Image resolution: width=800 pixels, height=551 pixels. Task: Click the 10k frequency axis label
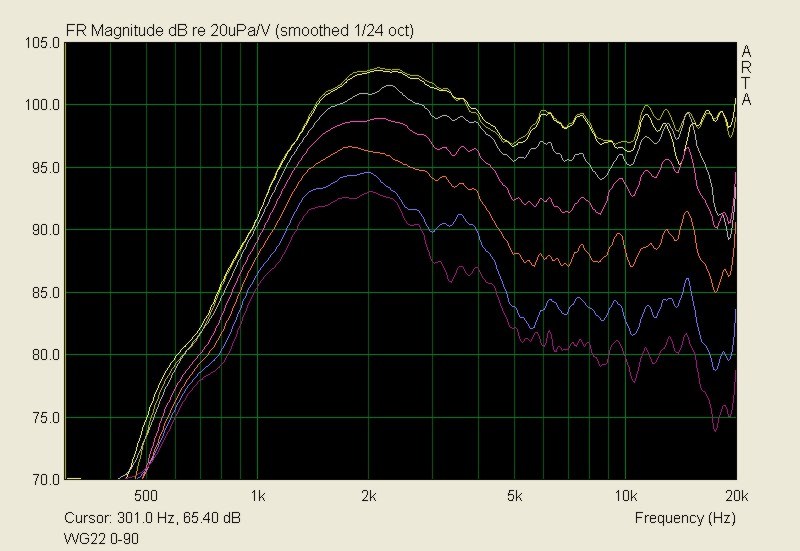[626, 495]
